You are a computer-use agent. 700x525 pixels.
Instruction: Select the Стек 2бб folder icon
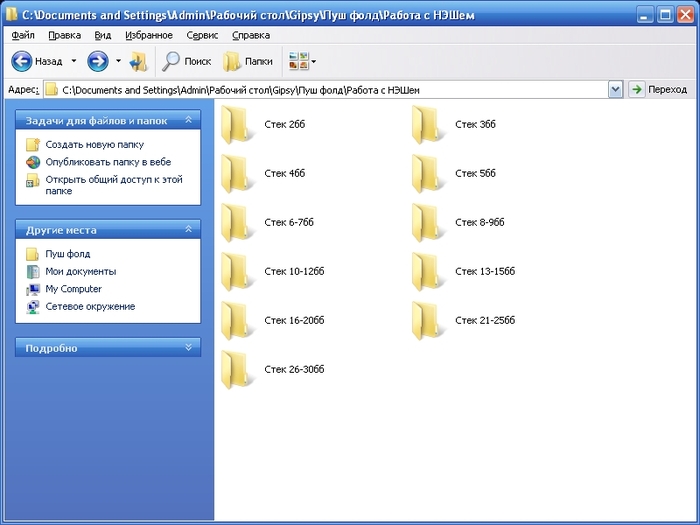coord(237,125)
